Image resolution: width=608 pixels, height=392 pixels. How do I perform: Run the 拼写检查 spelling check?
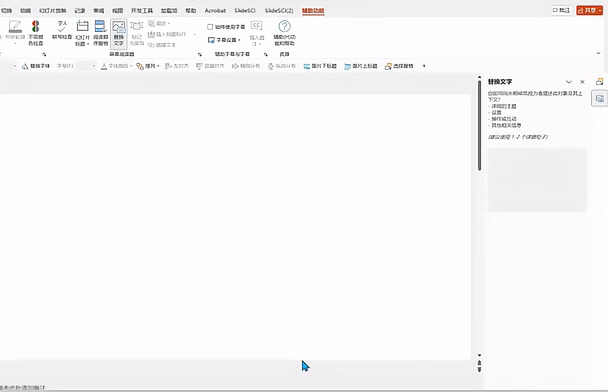pyautogui.click(x=62, y=30)
